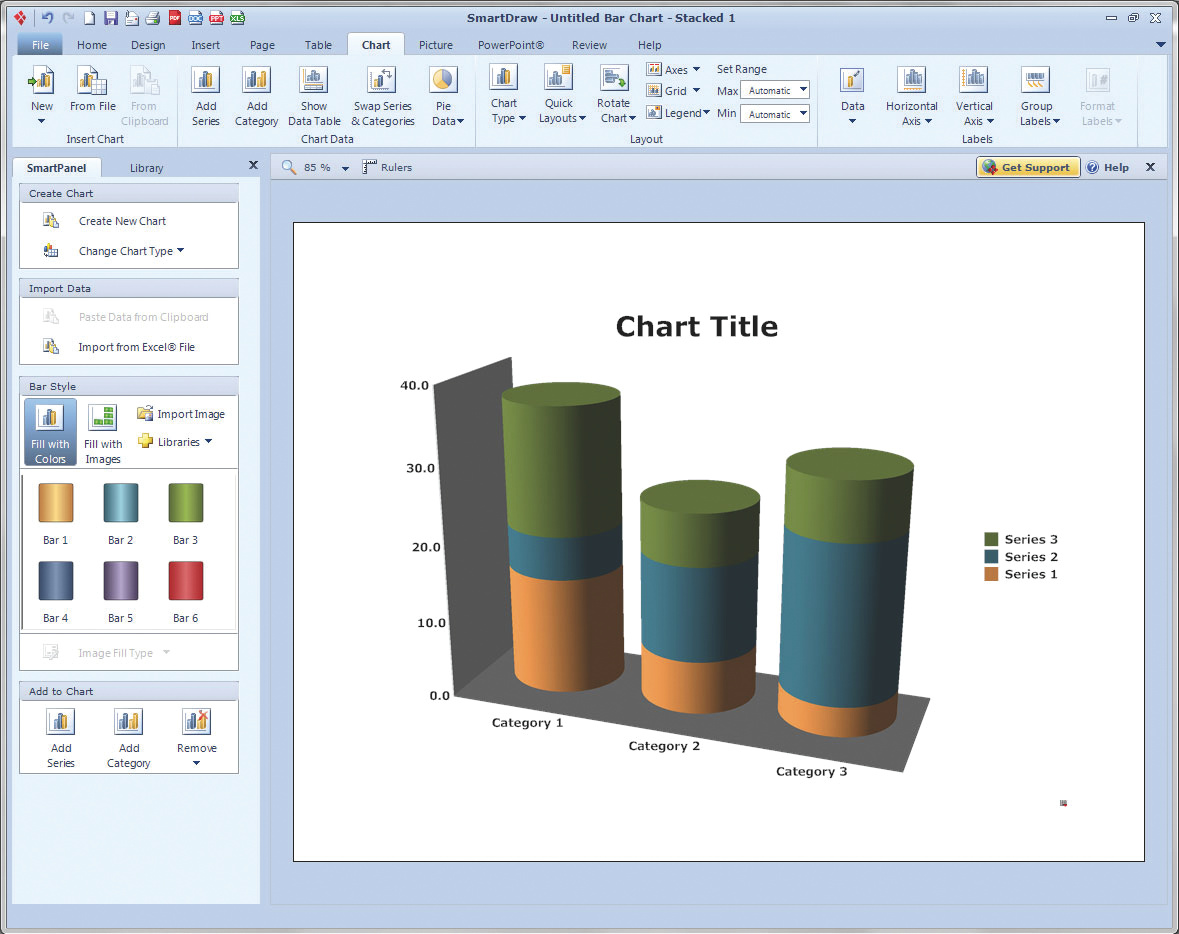The width and height of the screenshot is (1179, 934).
Task: Switch to the Table ribbon tab
Action: tap(318, 45)
